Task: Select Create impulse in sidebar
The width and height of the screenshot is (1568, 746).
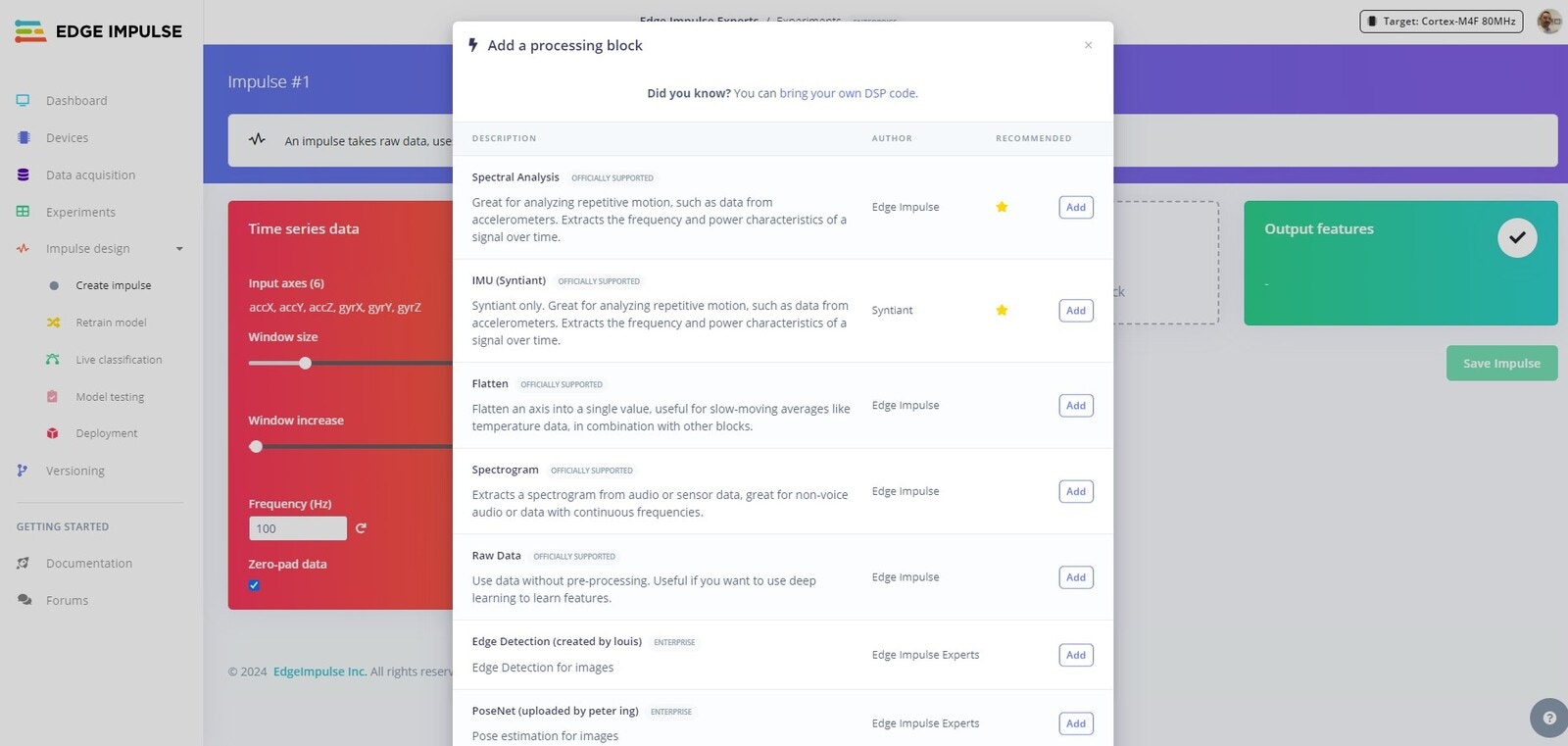Action: [114, 285]
